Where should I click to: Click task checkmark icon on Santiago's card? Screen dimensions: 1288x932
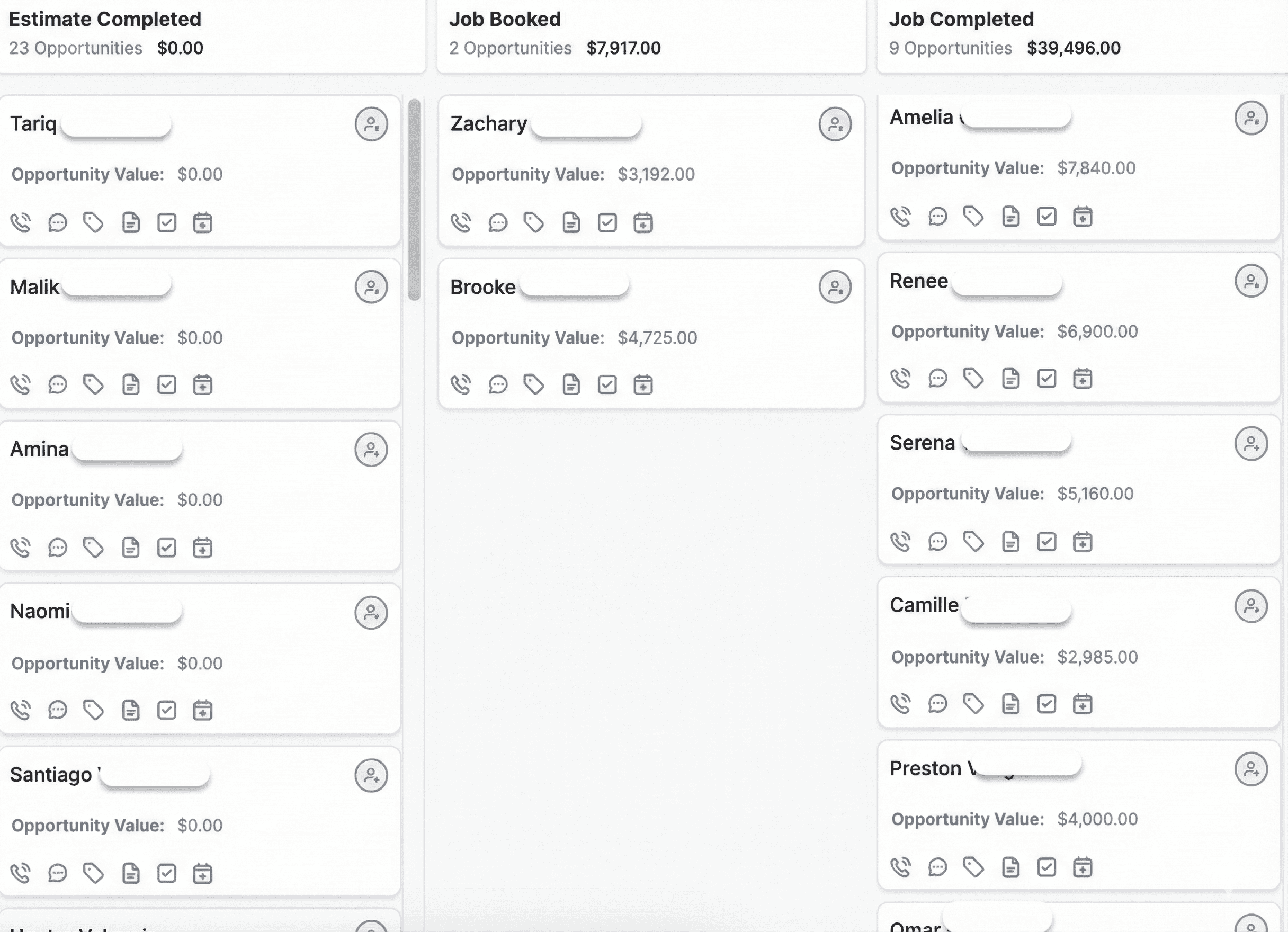(166, 873)
